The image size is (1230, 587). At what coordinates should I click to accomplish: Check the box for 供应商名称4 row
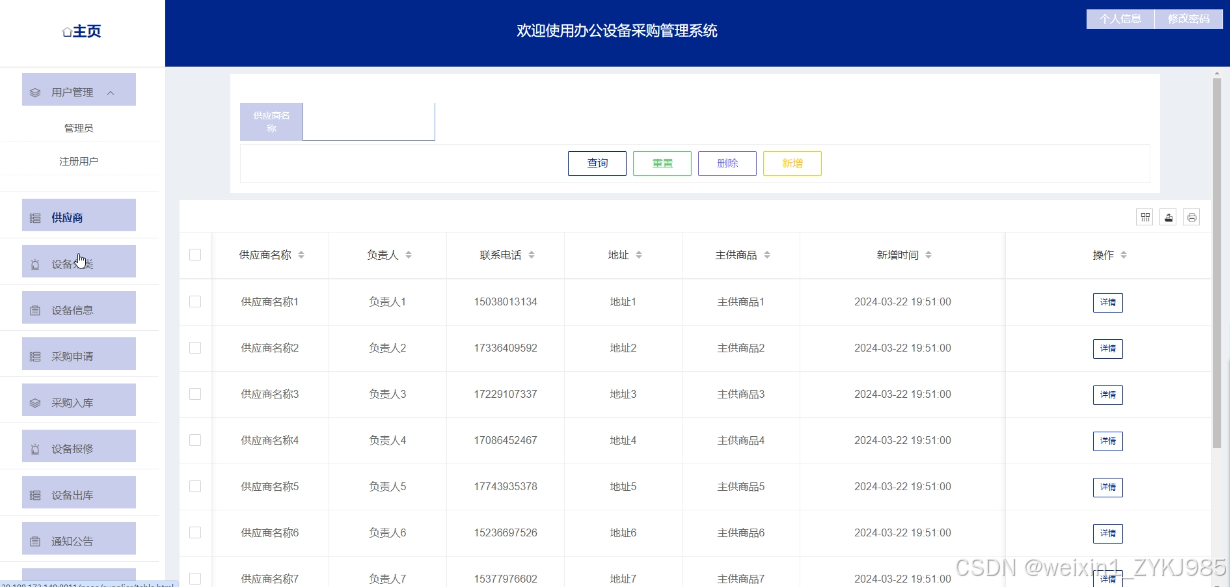(x=195, y=440)
